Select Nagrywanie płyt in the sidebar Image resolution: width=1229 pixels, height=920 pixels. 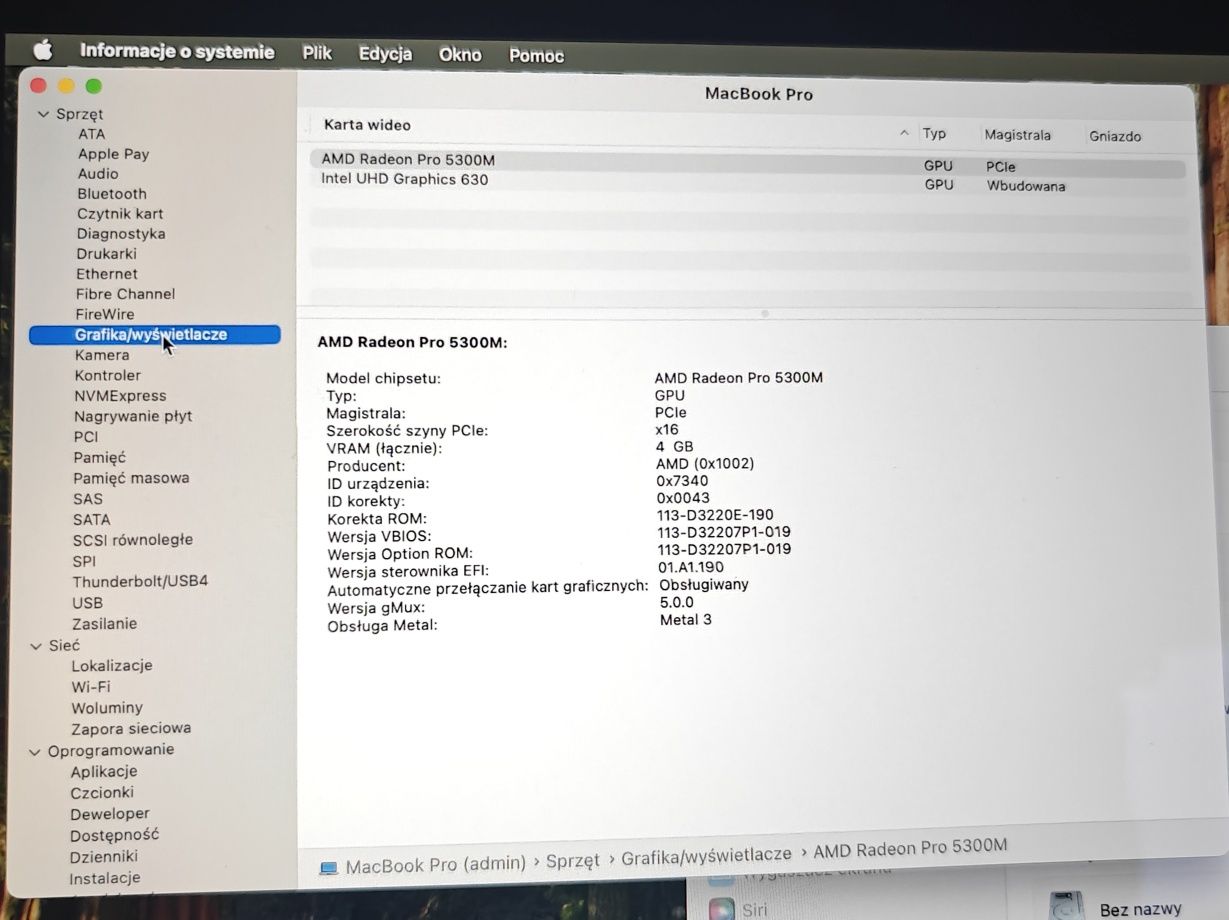(133, 416)
